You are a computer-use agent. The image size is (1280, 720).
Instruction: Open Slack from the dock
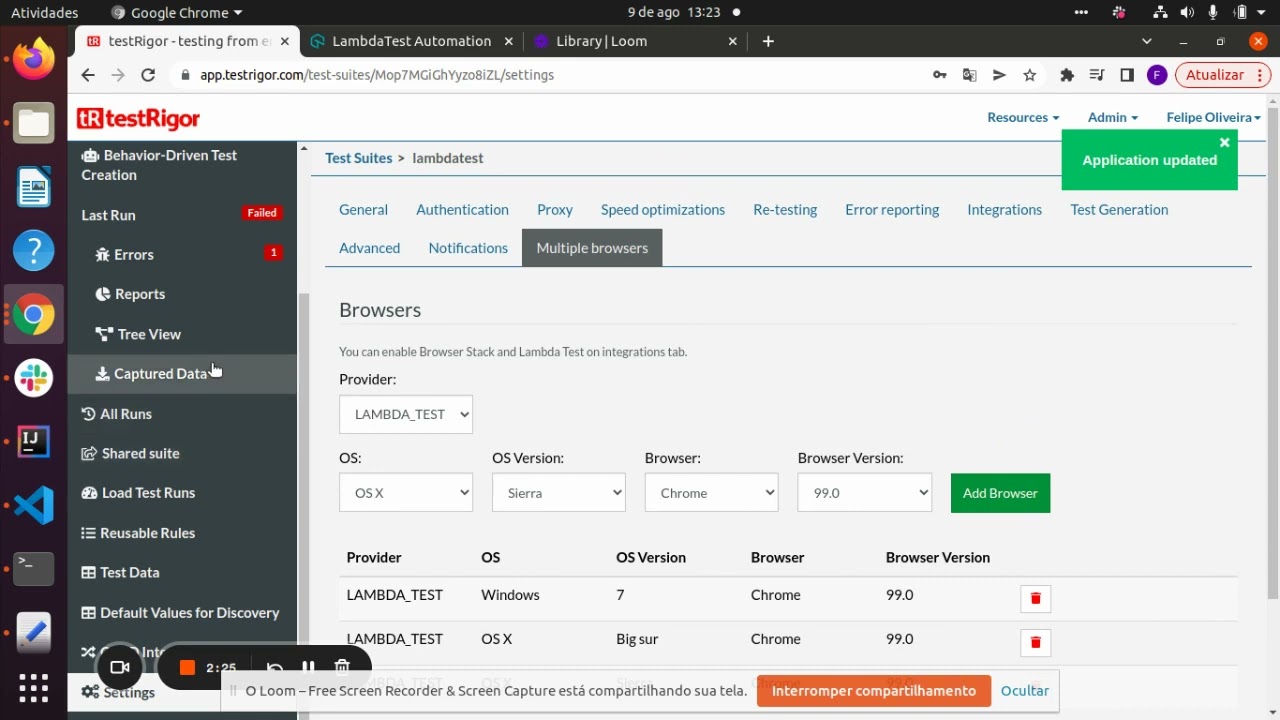point(33,378)
